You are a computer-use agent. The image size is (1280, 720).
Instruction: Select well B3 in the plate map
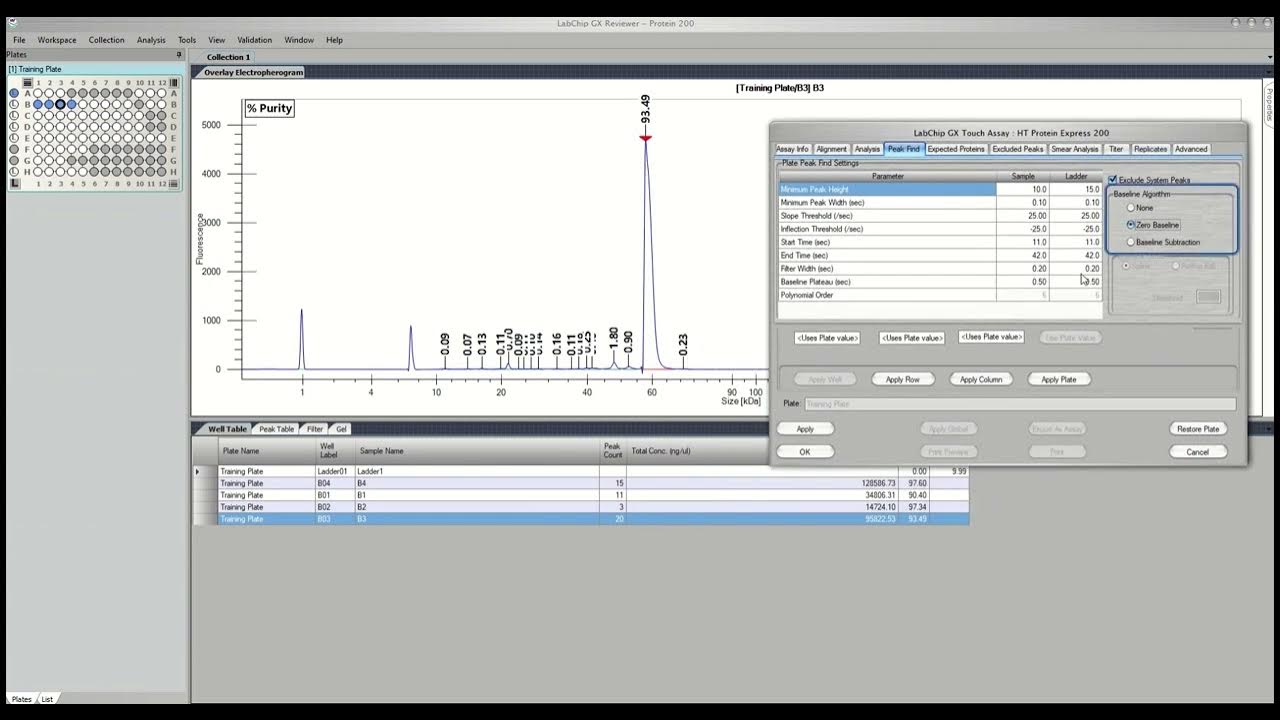(x=60, y=104)
